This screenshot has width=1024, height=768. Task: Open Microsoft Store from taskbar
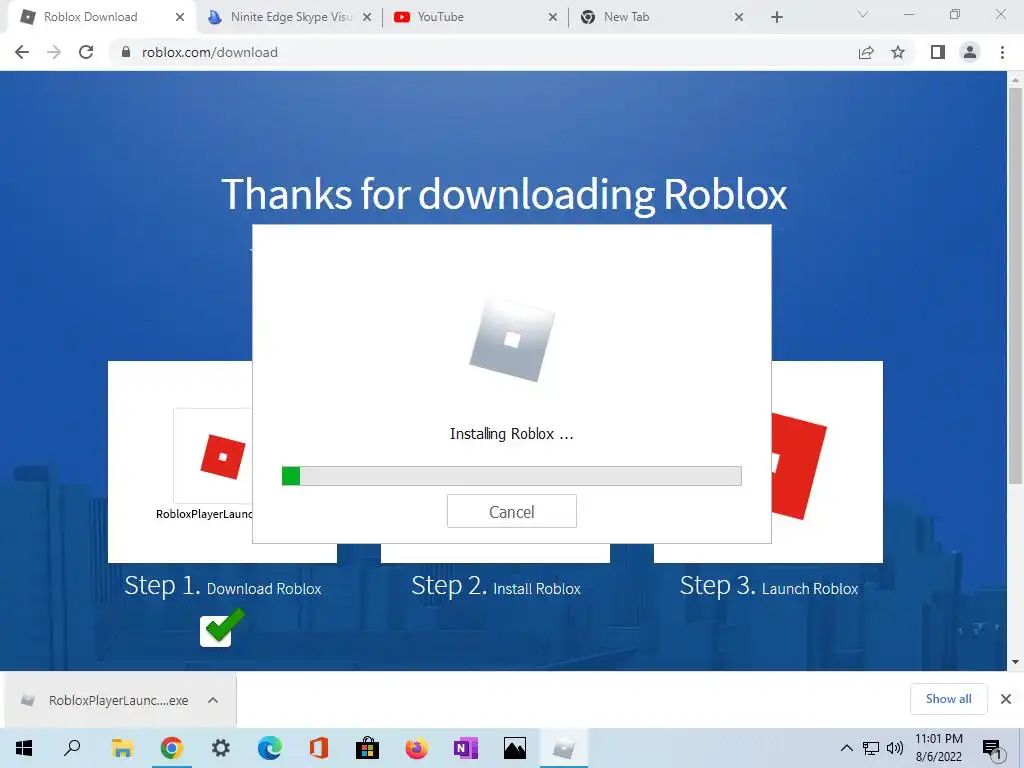point(368,748)
